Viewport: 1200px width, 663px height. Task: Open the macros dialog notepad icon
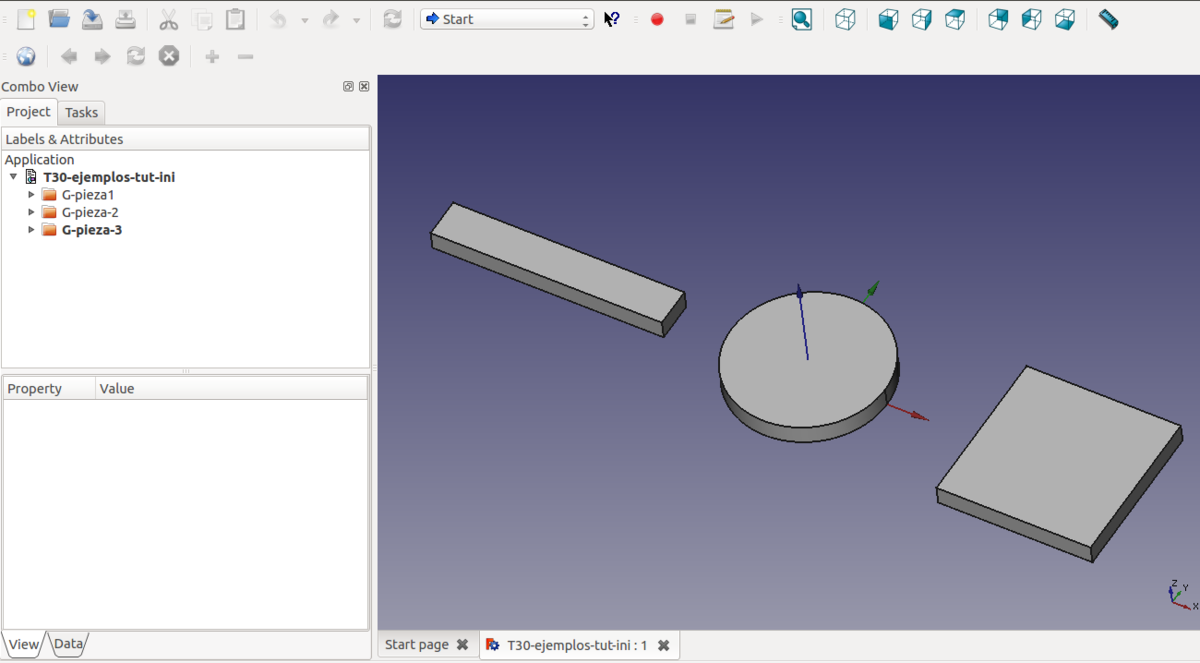pyautogui.click(x=724, y=19)
